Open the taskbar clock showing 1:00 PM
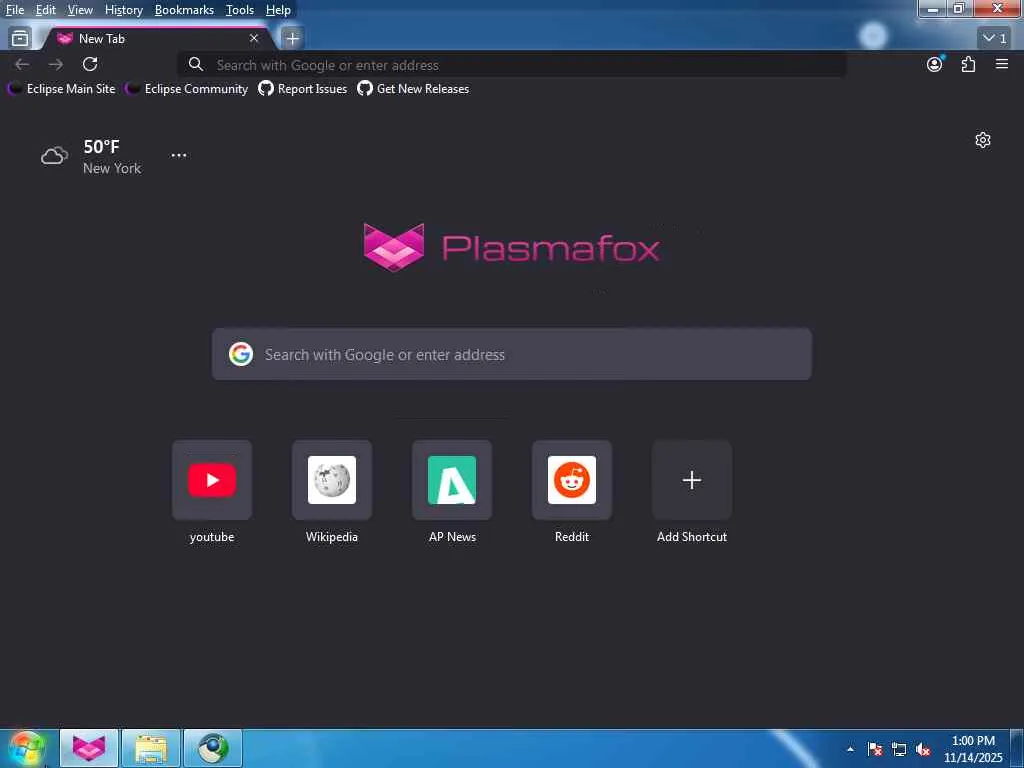The width and height of the screenshot is (1024, 768). coord(973,749)
